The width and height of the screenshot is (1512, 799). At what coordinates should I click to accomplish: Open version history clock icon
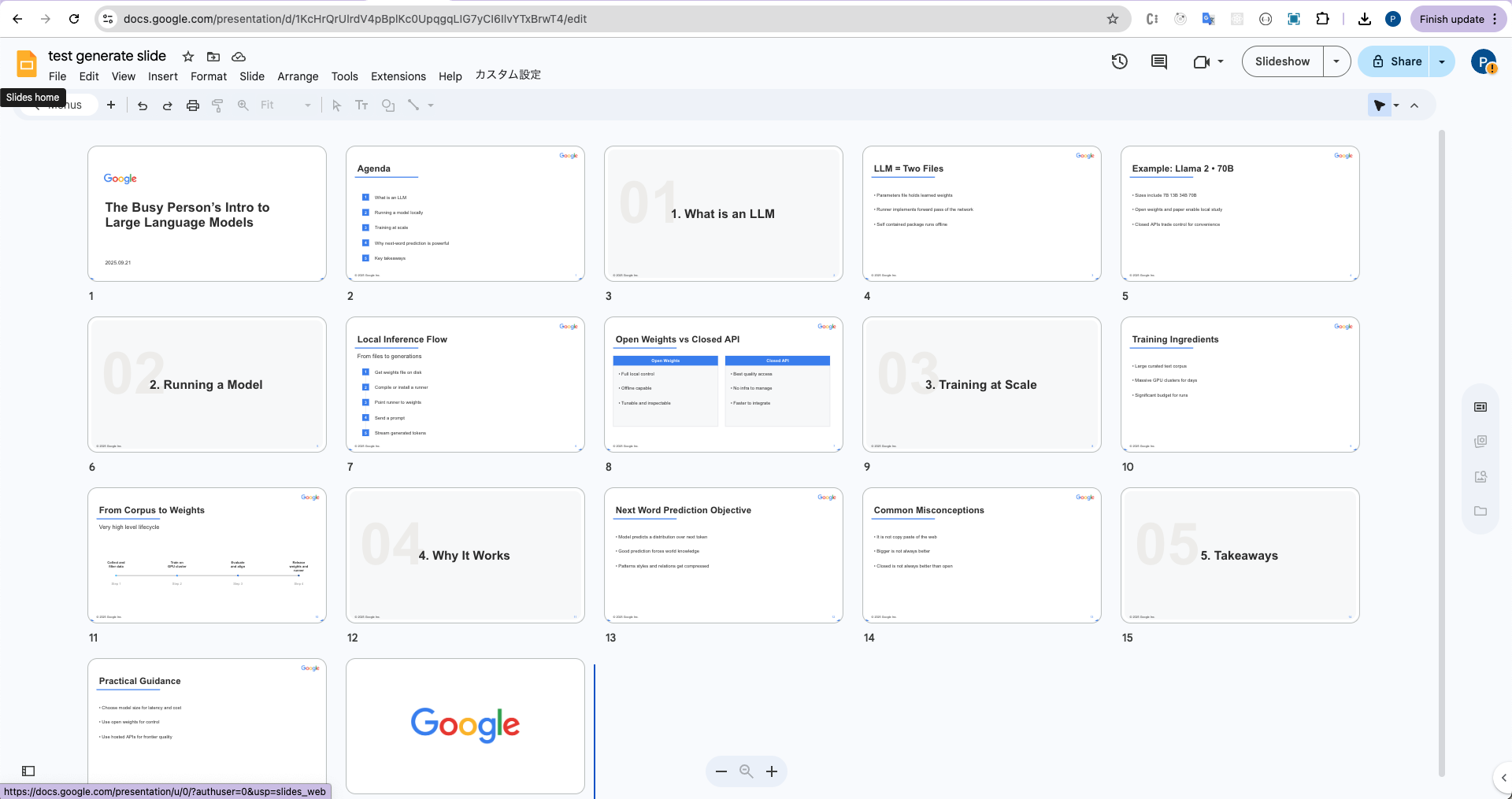(1119, 61)
